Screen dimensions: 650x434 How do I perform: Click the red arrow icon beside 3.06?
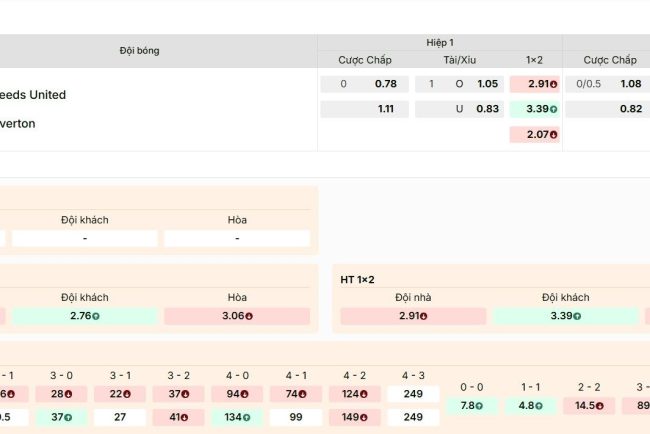pos(249,316)
